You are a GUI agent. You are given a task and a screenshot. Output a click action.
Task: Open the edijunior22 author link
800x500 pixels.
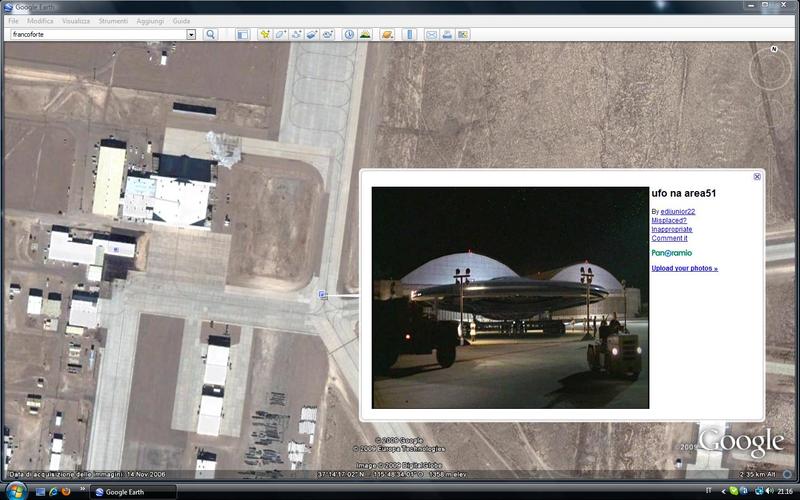coord(678,211)
